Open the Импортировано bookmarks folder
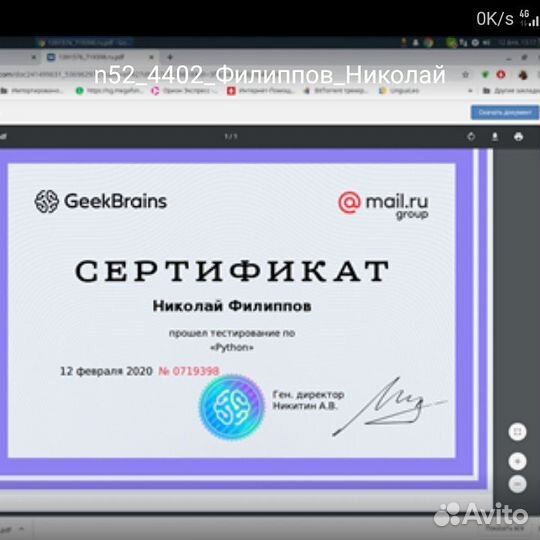The height and width of the screenshot is (540, 540). coord(32,91)
